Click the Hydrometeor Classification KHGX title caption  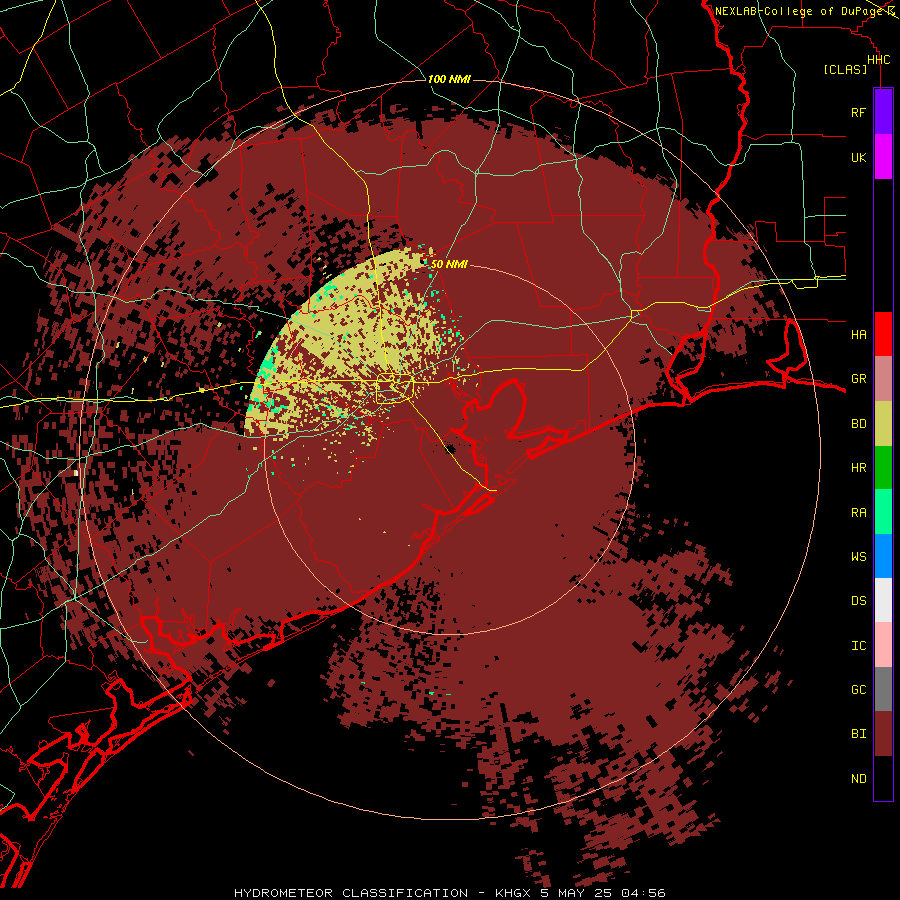[x=450, y=893]
